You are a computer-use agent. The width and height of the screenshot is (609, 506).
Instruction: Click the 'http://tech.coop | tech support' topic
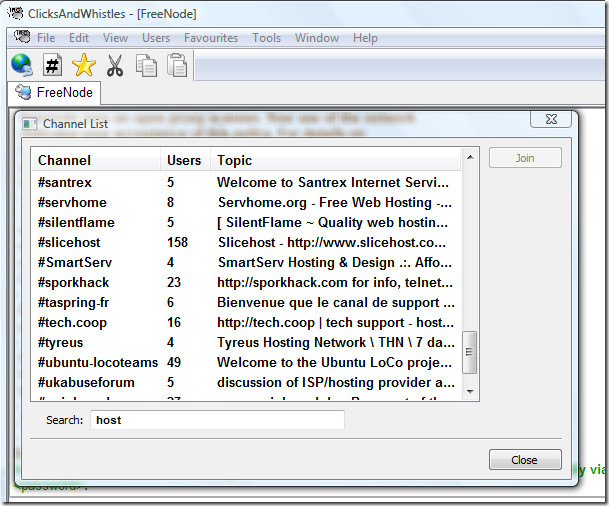coord(311,322)
